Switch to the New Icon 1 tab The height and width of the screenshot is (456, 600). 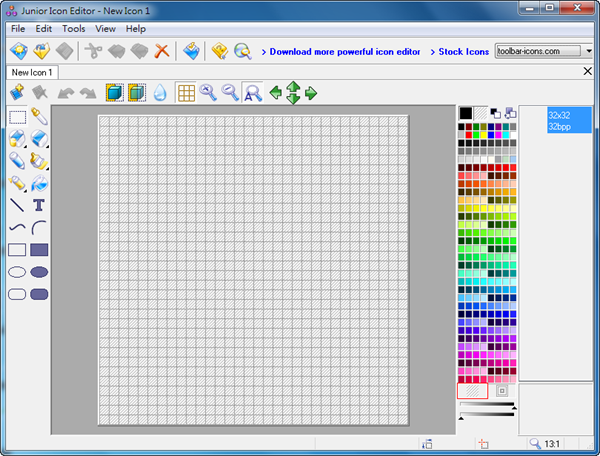33,73
